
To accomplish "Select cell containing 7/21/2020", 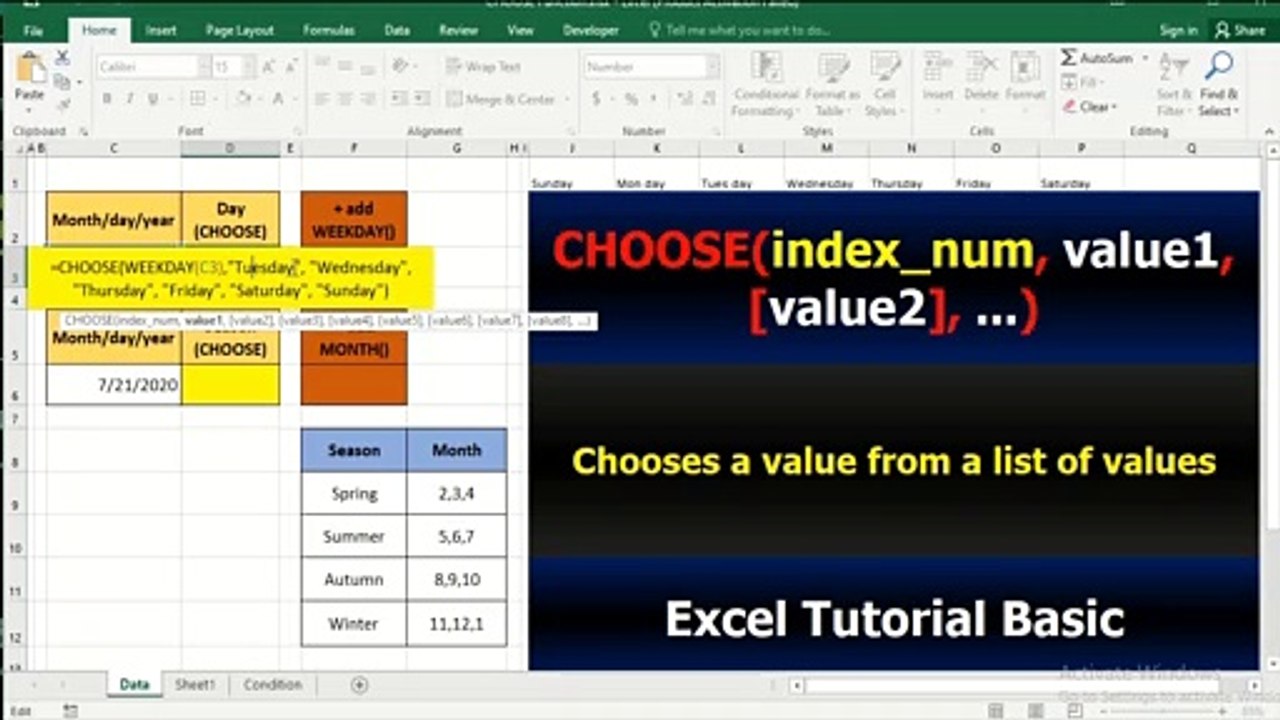I will [x=114, y=384].
